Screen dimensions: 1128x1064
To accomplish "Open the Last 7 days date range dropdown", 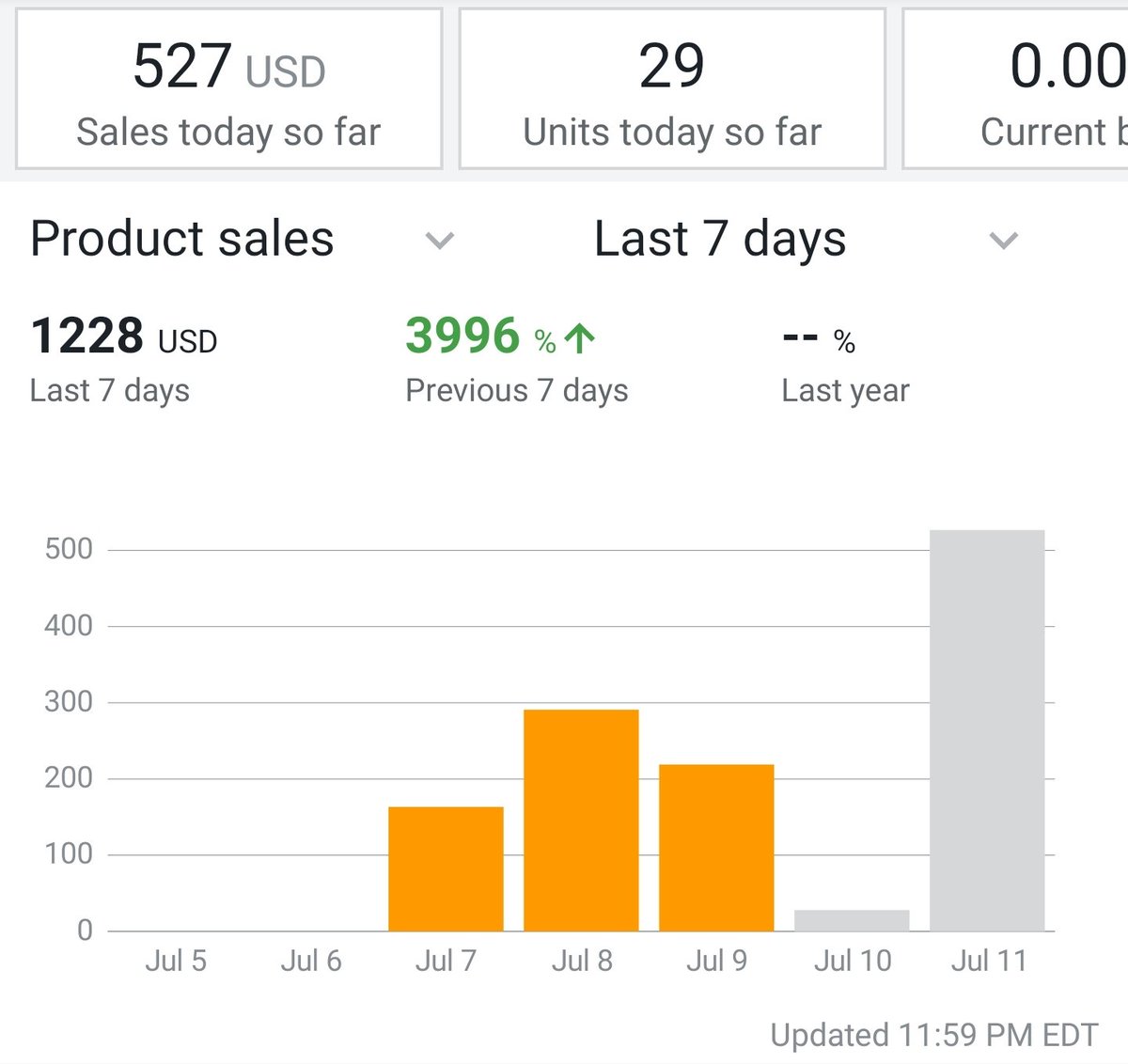I will click(x=718, y=240).
